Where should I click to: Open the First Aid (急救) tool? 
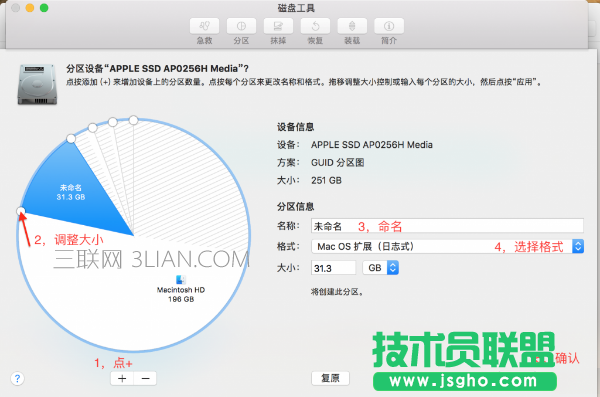tap(204, 26)
